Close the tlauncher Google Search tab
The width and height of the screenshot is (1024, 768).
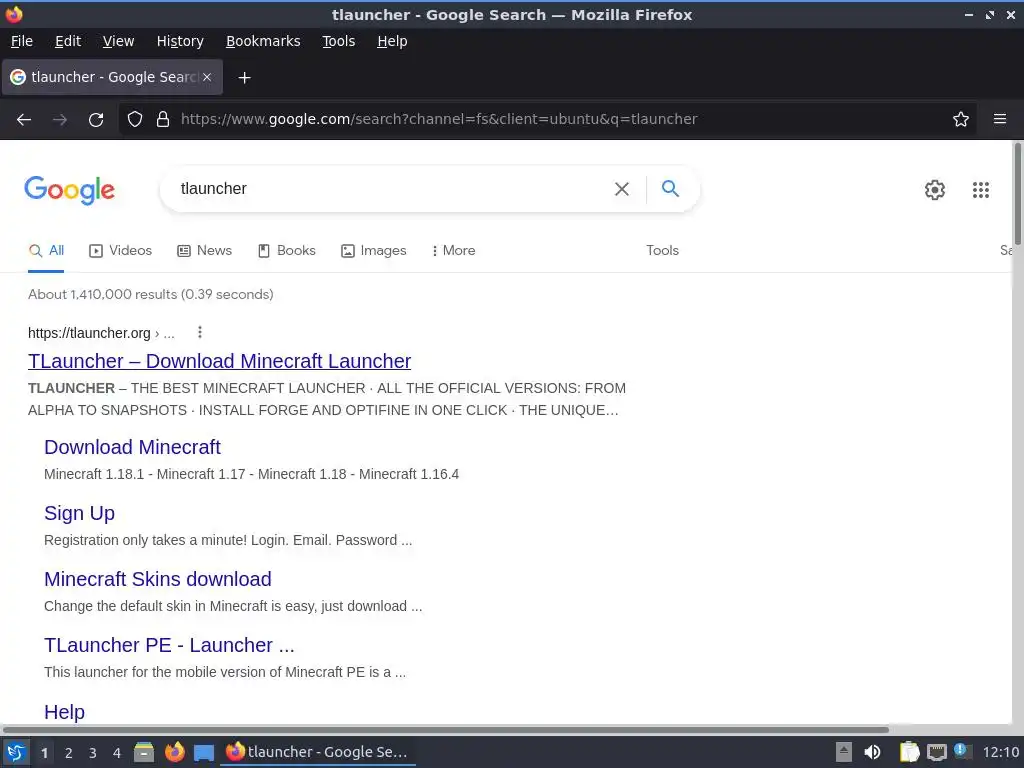click(207, 77)
